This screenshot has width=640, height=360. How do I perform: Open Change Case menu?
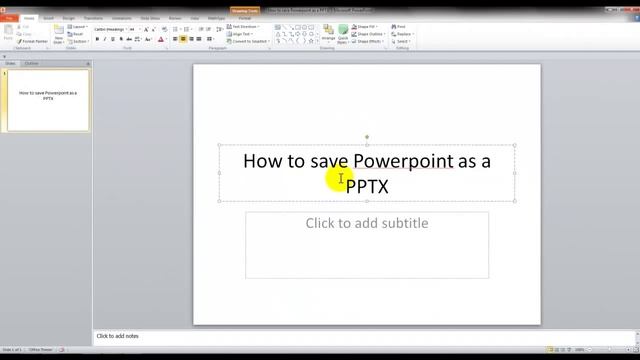(x=148, y=39)
